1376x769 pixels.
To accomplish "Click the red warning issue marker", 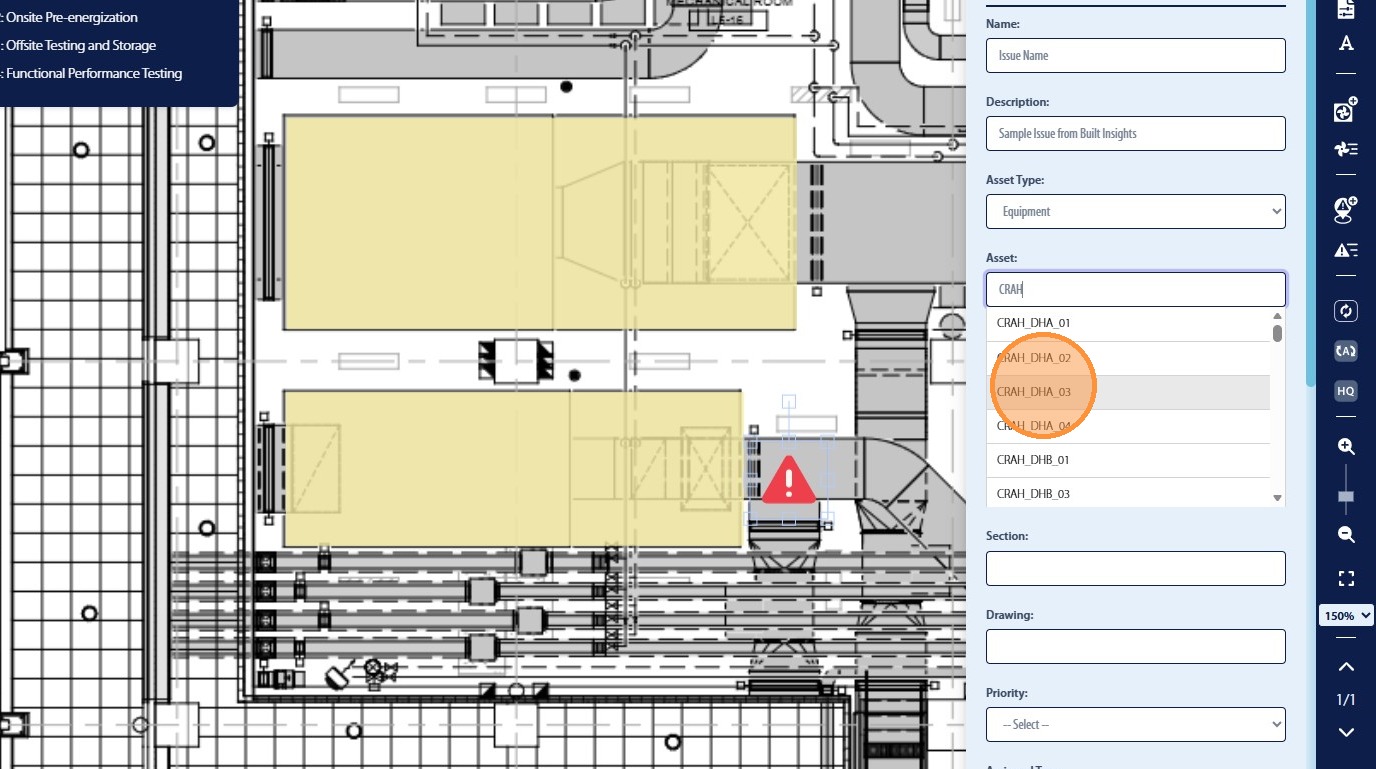I will coord(790,480).
